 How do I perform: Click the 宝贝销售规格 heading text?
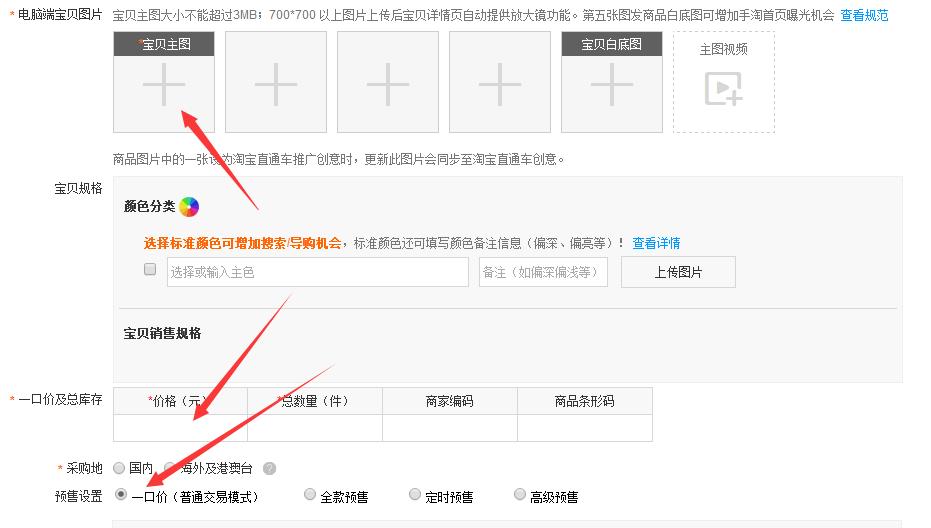[162, 333]
